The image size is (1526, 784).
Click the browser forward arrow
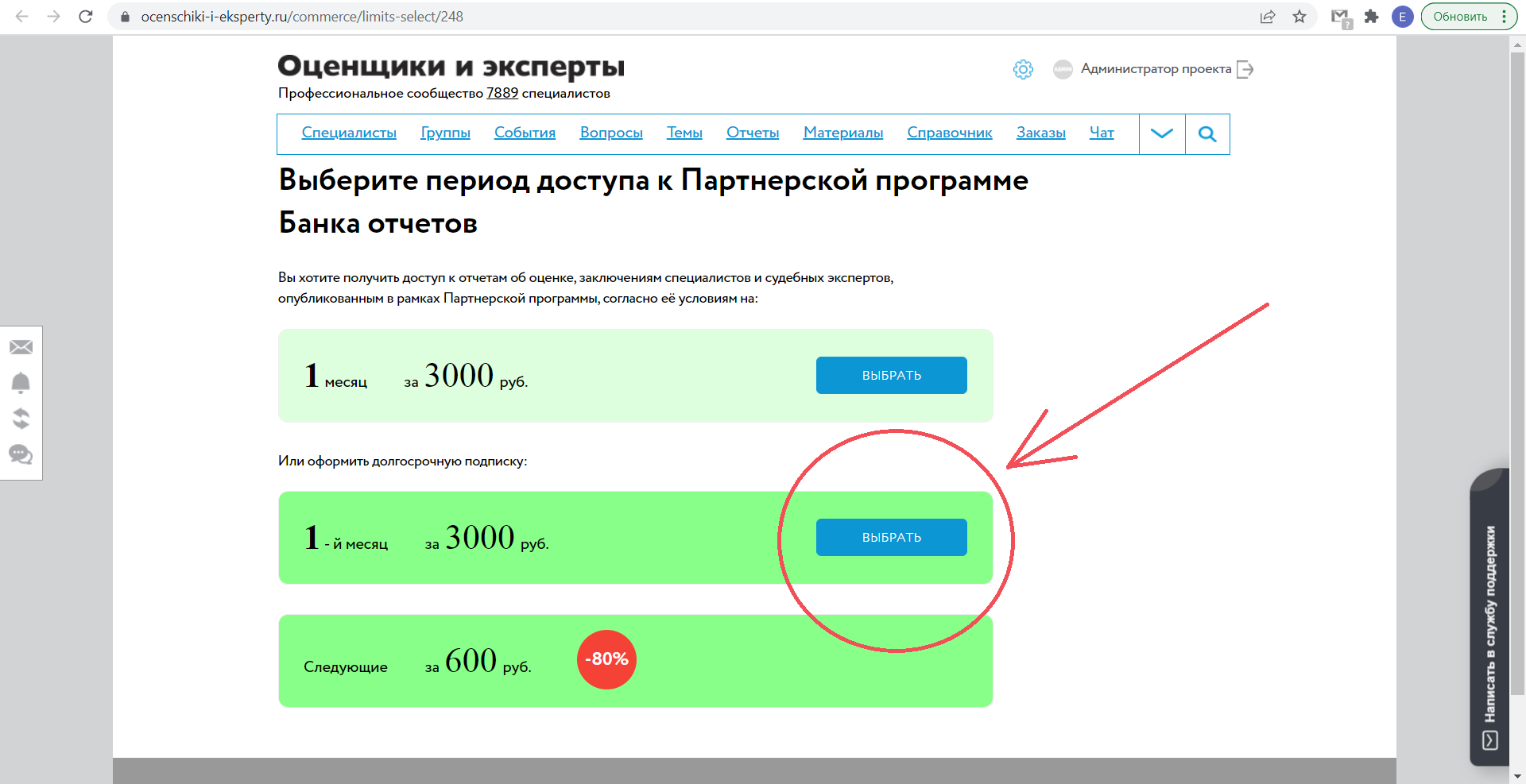[53, 16]
